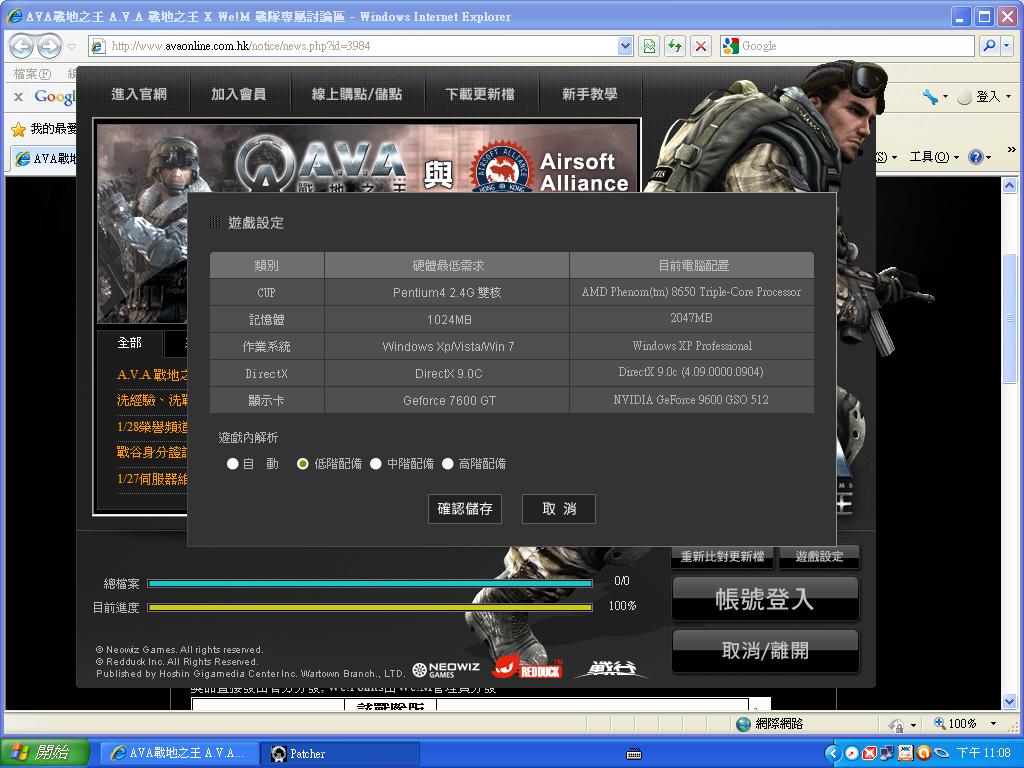Click the red Stop loading icon
This screenshot has height=768, width=1024.
tap(701, 46)
